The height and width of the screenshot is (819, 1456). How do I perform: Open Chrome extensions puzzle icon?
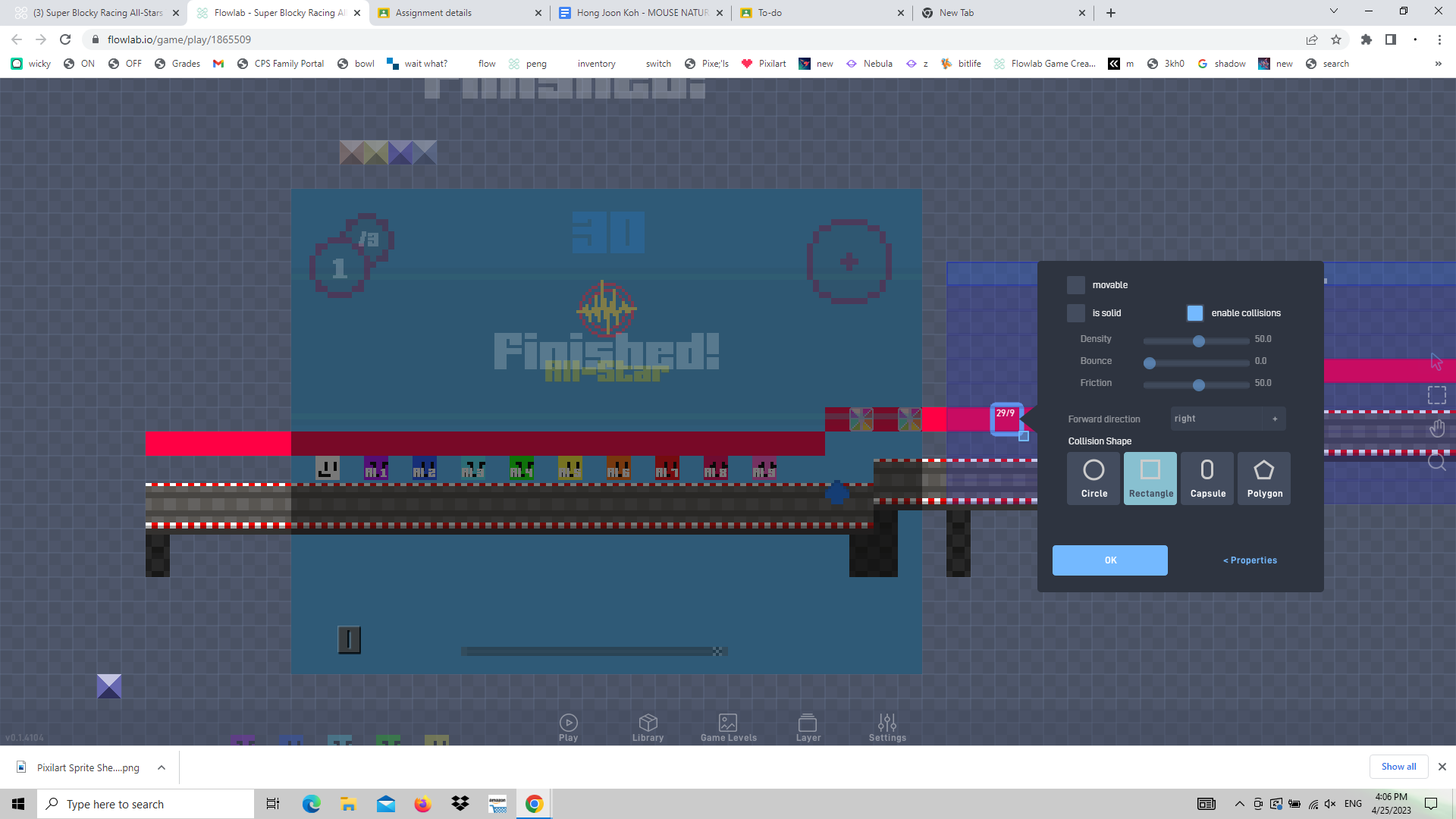point(1367,39)
